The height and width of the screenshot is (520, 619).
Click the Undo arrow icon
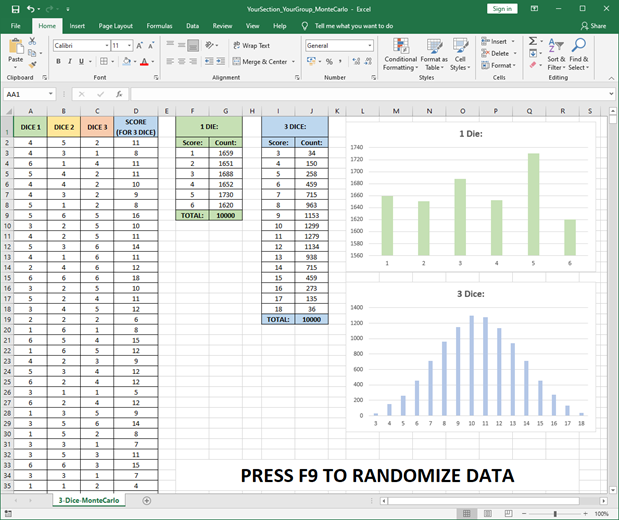pos(31,9)
